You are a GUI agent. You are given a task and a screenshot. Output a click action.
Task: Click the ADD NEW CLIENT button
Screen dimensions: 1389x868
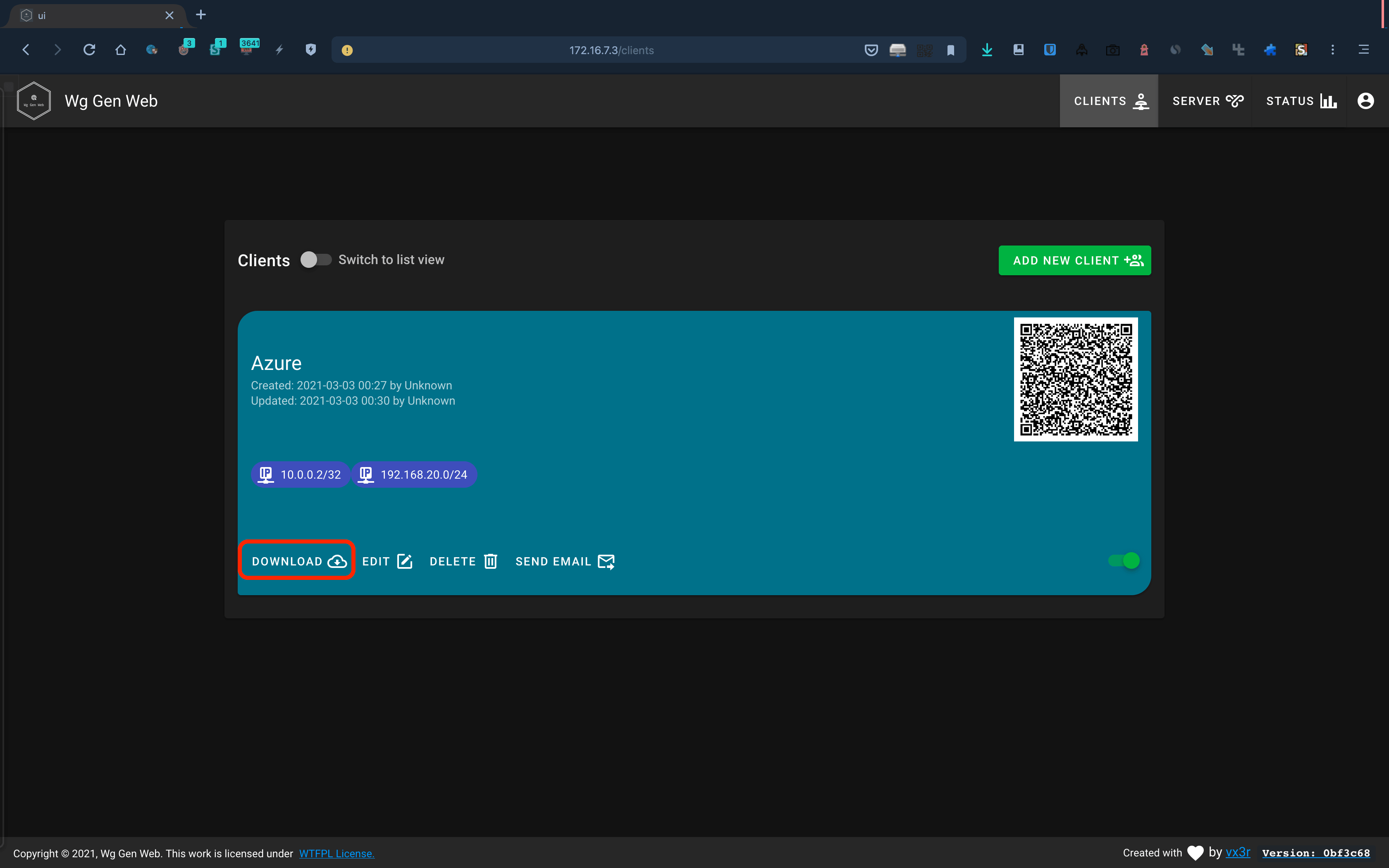pyautogui.click(x=1074, y=260)
